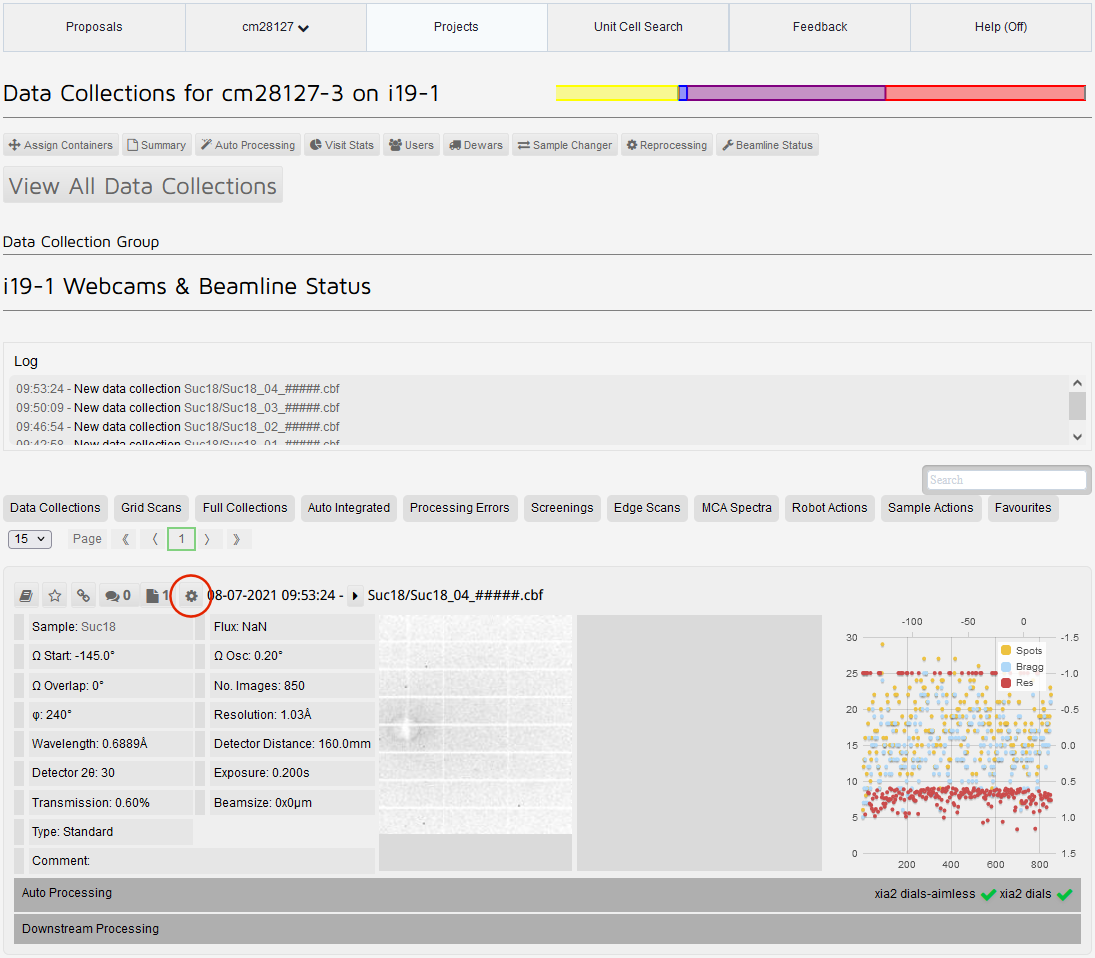Click the permalink chain icon

pos(83,596)
